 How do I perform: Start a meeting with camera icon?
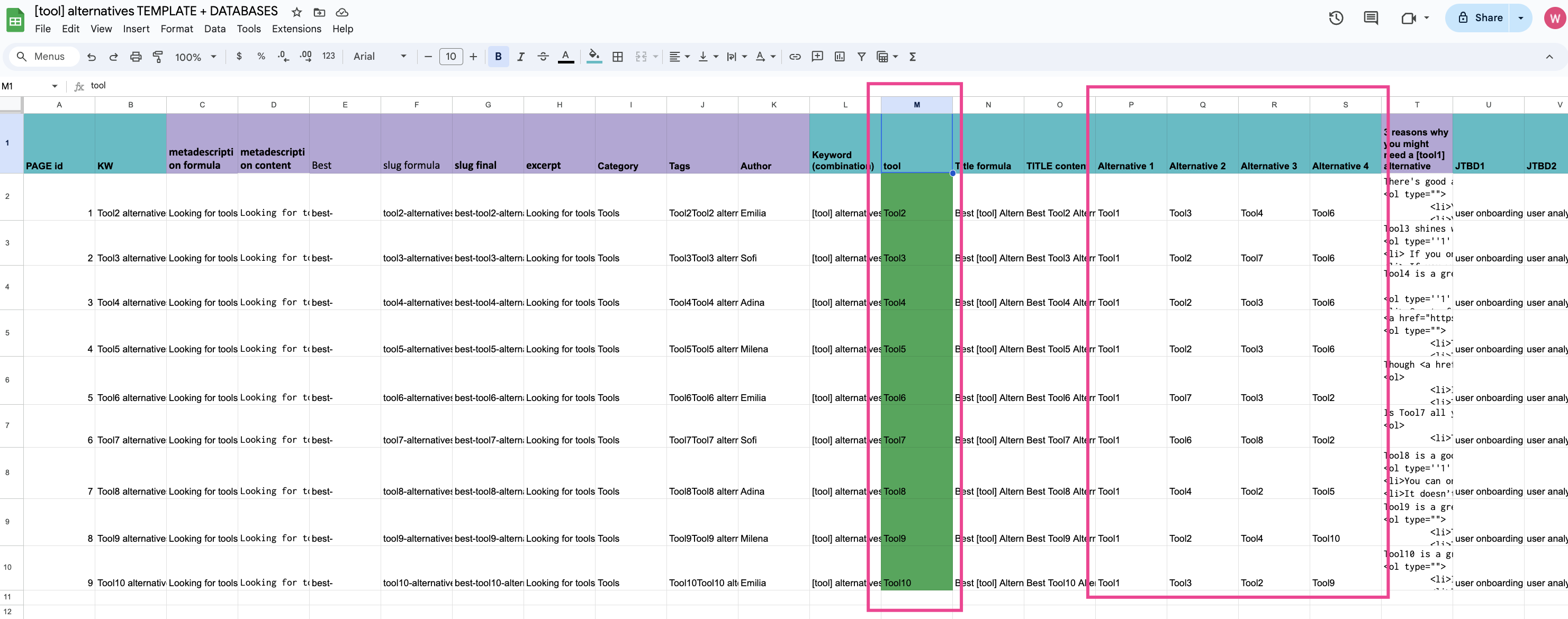click(1408, 18)
